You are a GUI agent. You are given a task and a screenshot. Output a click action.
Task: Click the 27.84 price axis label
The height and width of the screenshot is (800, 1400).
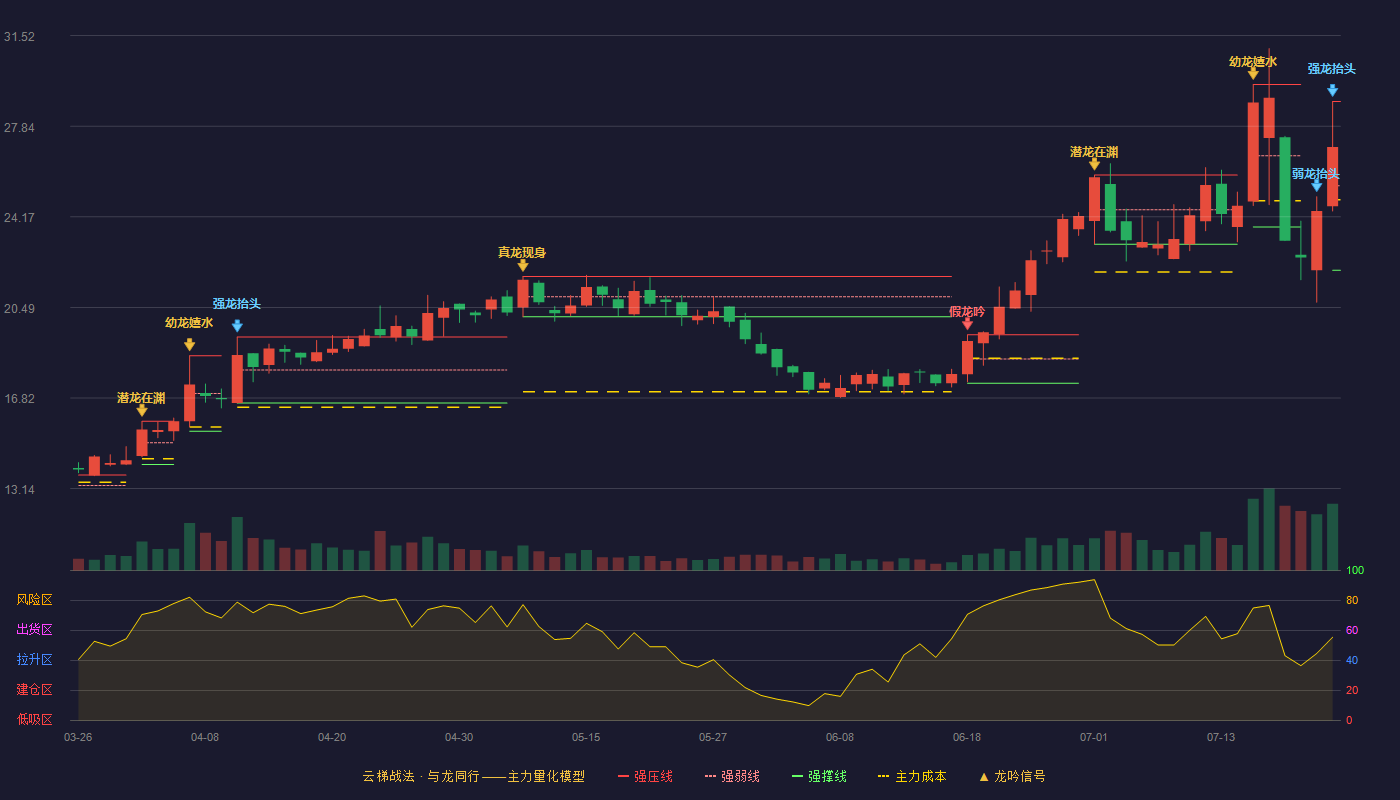point(19,128)
